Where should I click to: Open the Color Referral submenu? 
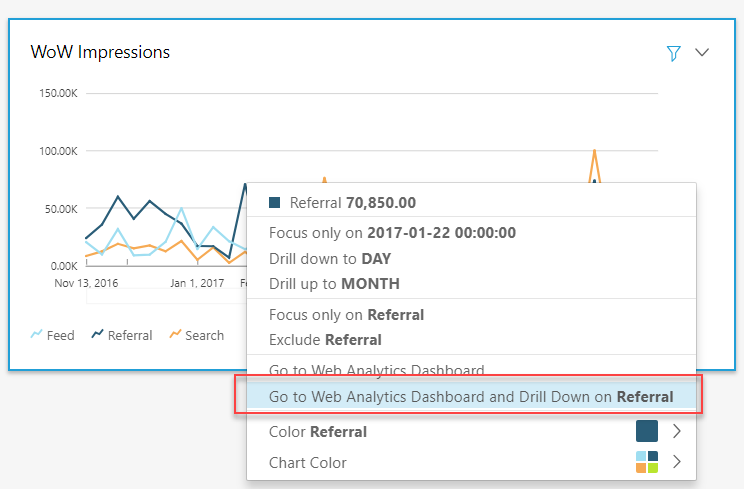[318, 432]
